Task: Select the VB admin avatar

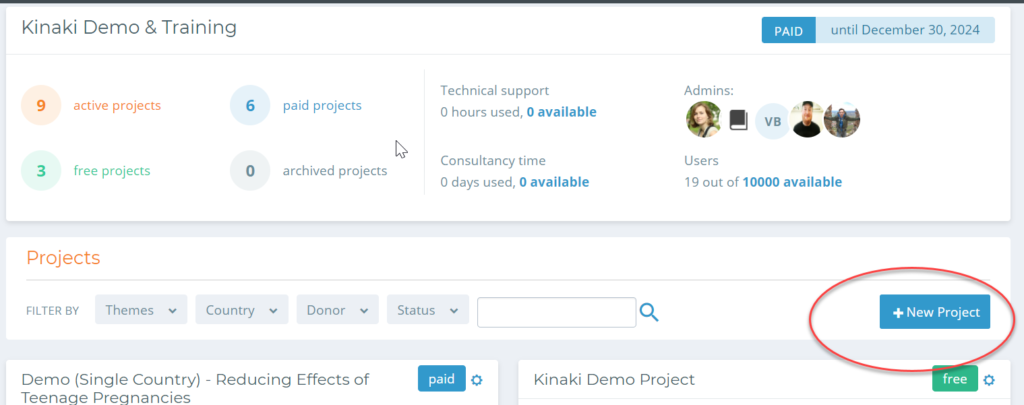Action: point(773,122)
